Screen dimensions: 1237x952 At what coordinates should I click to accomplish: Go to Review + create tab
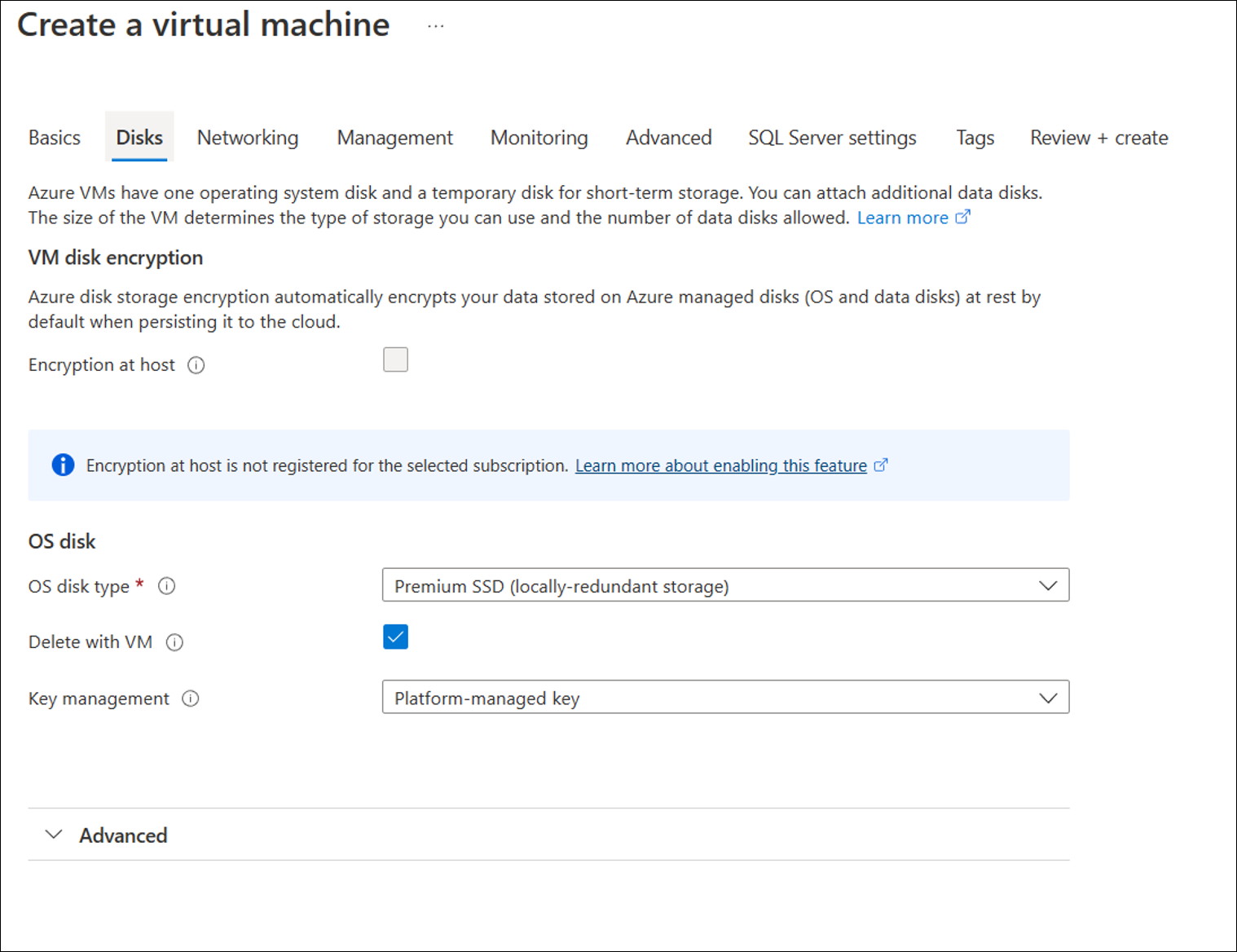pos(1099,138)
